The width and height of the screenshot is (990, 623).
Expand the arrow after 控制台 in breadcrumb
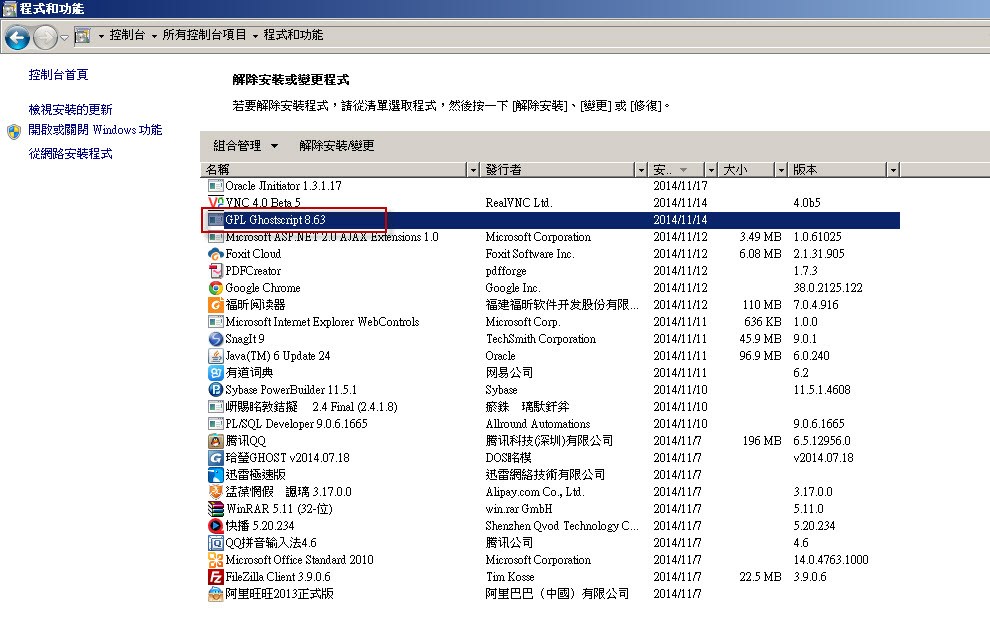tap(154, 36)
